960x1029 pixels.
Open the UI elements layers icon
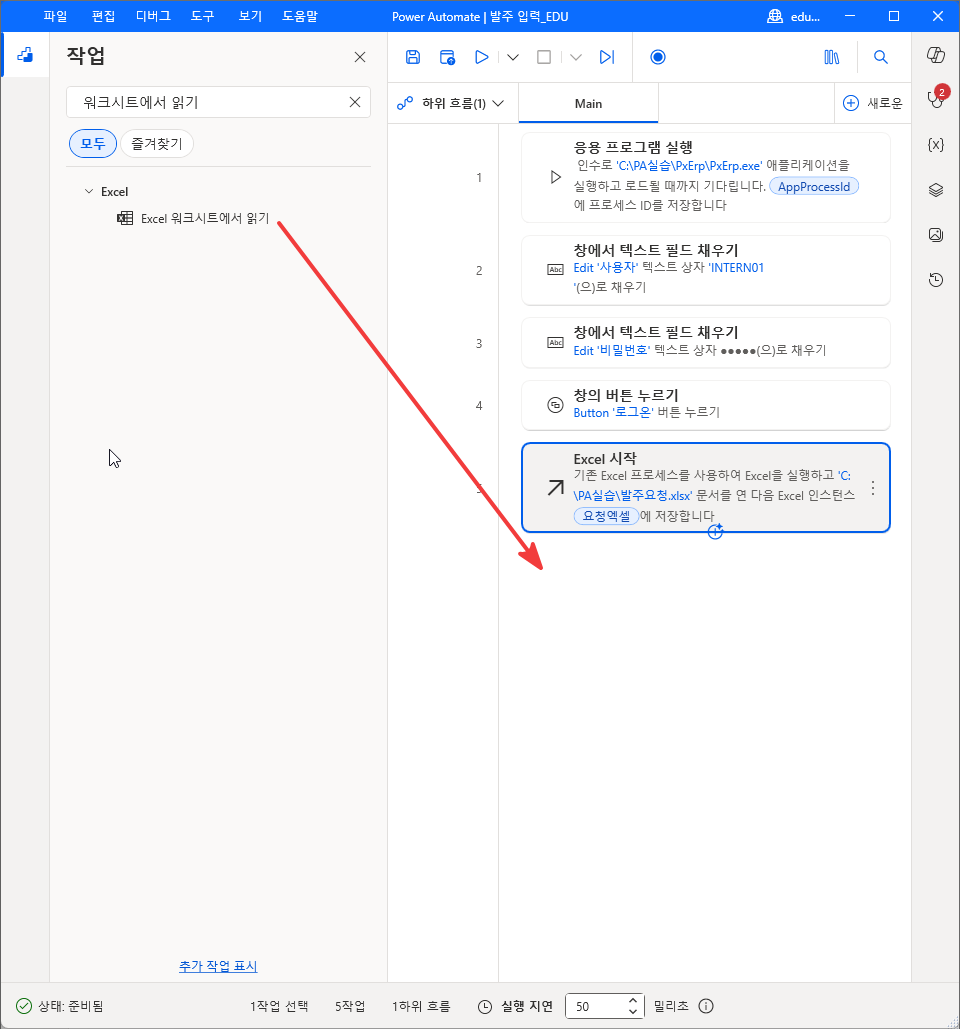936,190
